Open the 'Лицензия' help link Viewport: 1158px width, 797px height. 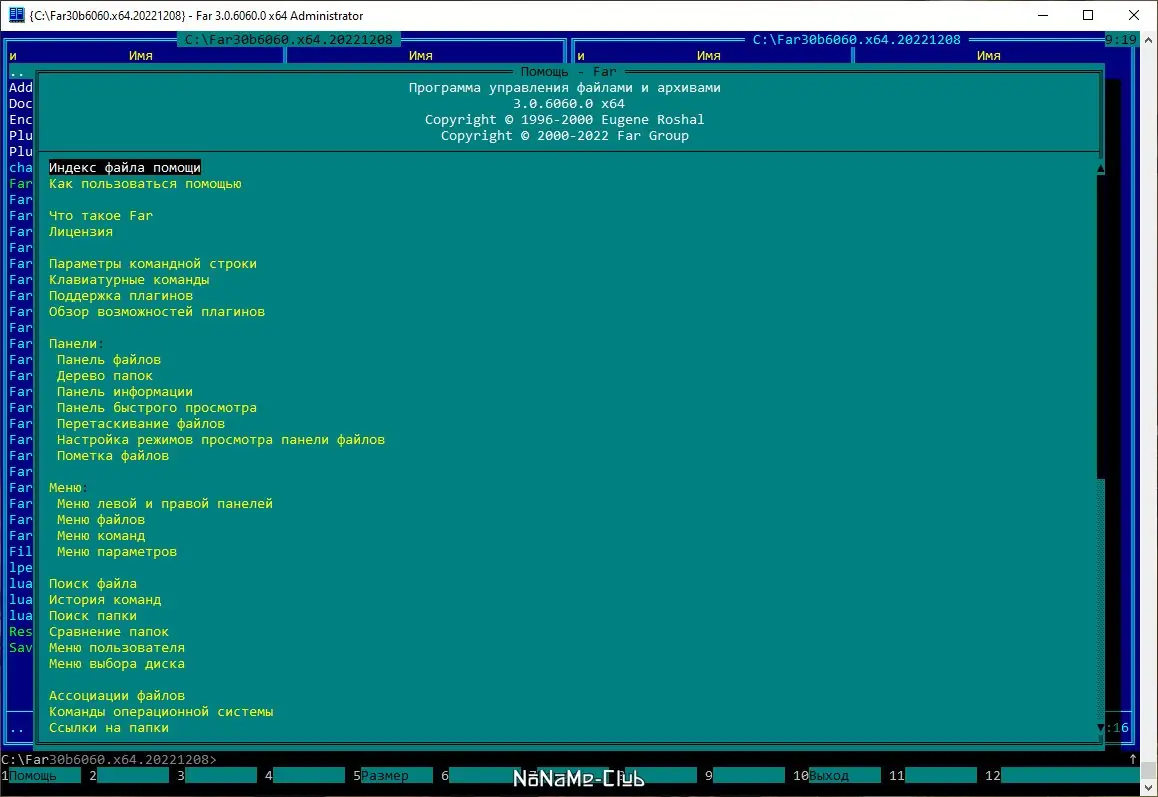point(80,232)
